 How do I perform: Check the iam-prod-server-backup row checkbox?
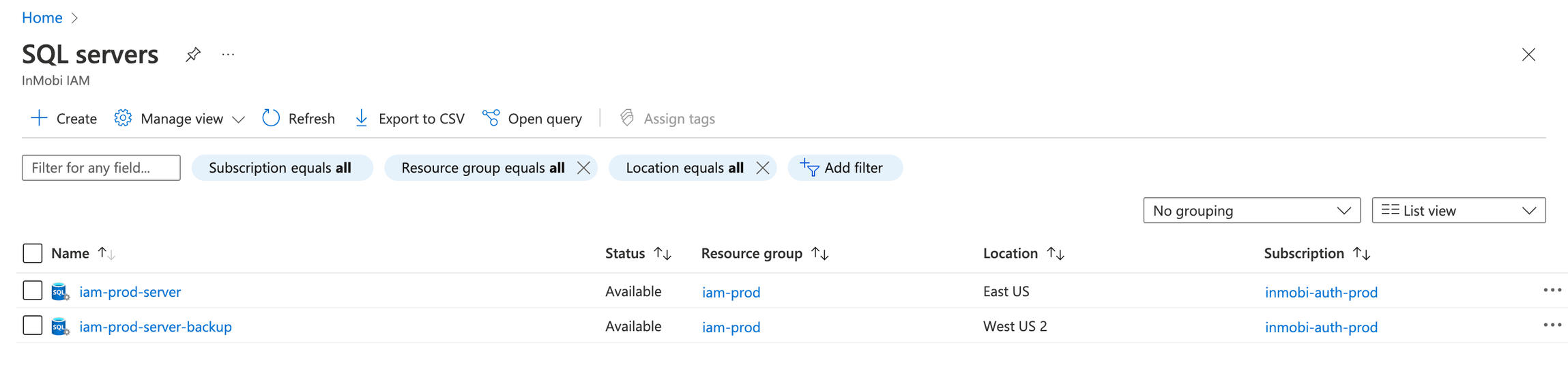[32, 325]
